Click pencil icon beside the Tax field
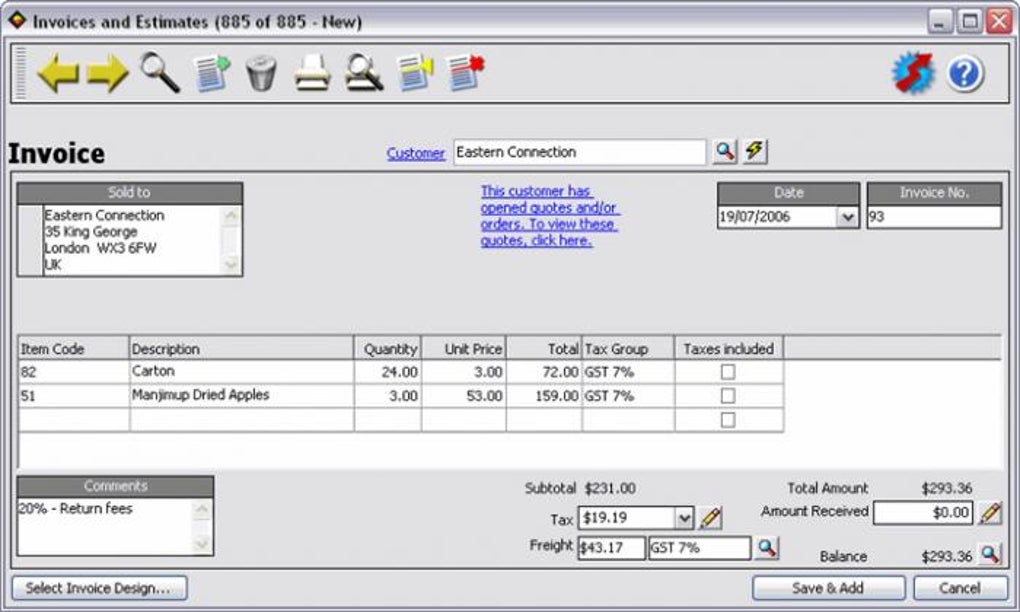 click(x=710, y=518)
